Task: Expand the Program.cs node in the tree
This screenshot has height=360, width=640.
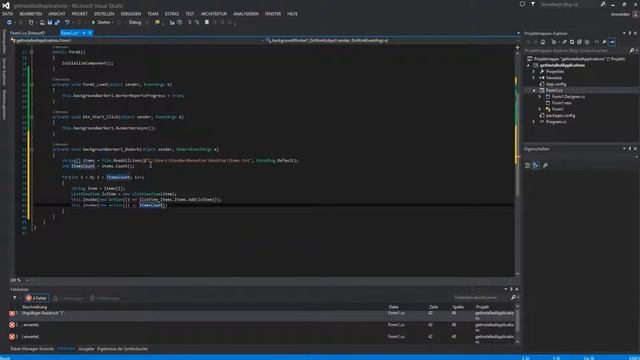Action: pyautogui.click(x=534, y=122)
